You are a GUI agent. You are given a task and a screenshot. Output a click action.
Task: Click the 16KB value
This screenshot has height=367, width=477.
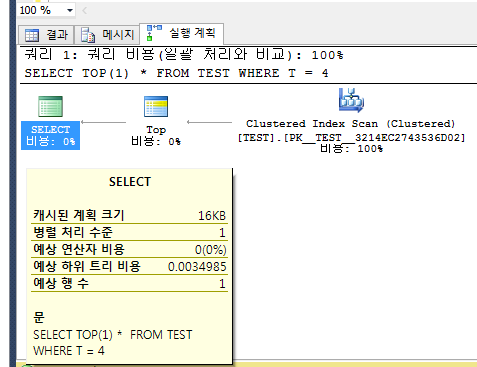point(212,216)
